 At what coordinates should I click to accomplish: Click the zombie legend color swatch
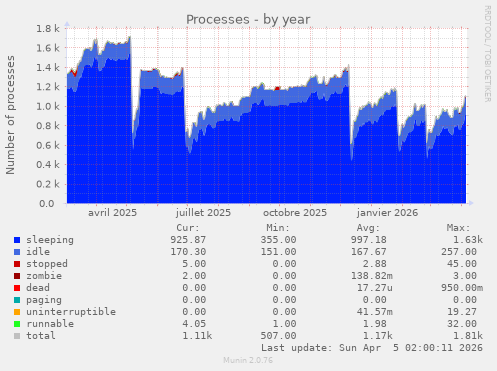coord(17,276)
